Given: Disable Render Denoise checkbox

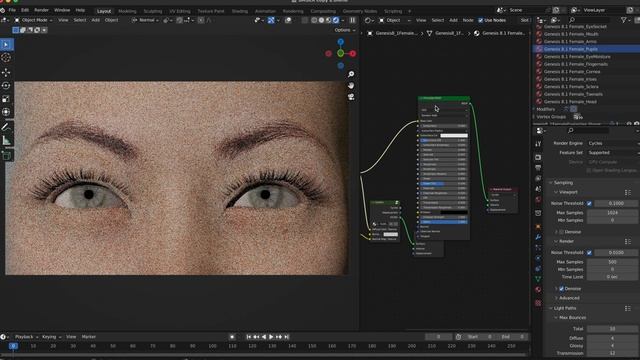Looking at the screenshot, I should click(x=561, y=289).
